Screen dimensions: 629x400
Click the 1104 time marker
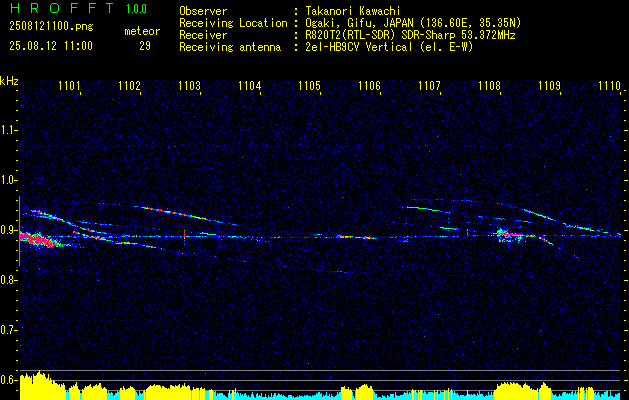click(x=250, y=86)
